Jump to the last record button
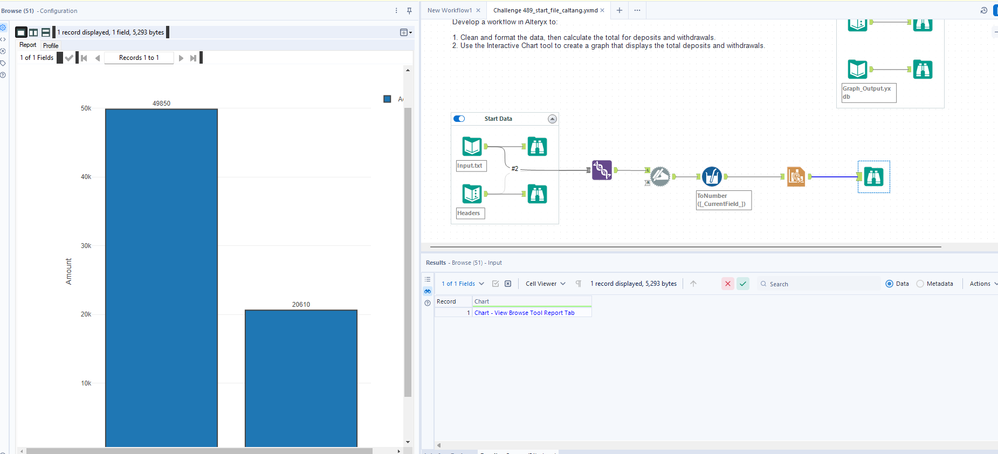Screen dimensions: 998x454 (x=193, y=58)
